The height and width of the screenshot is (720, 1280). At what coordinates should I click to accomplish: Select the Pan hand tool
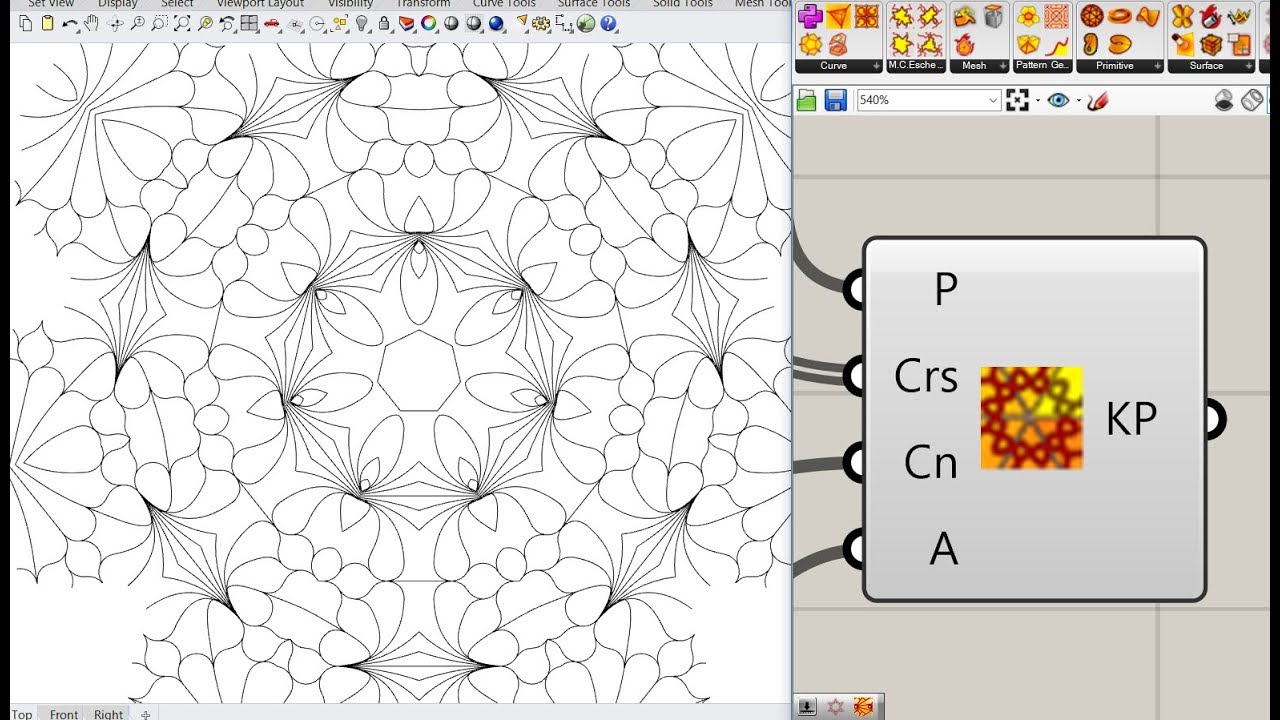(93, 24)
